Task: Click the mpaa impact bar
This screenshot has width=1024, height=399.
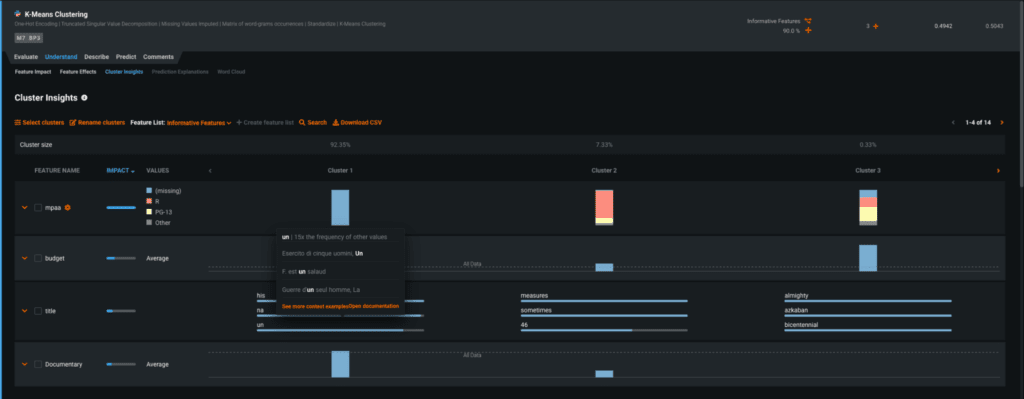Action: pos(121,208)
